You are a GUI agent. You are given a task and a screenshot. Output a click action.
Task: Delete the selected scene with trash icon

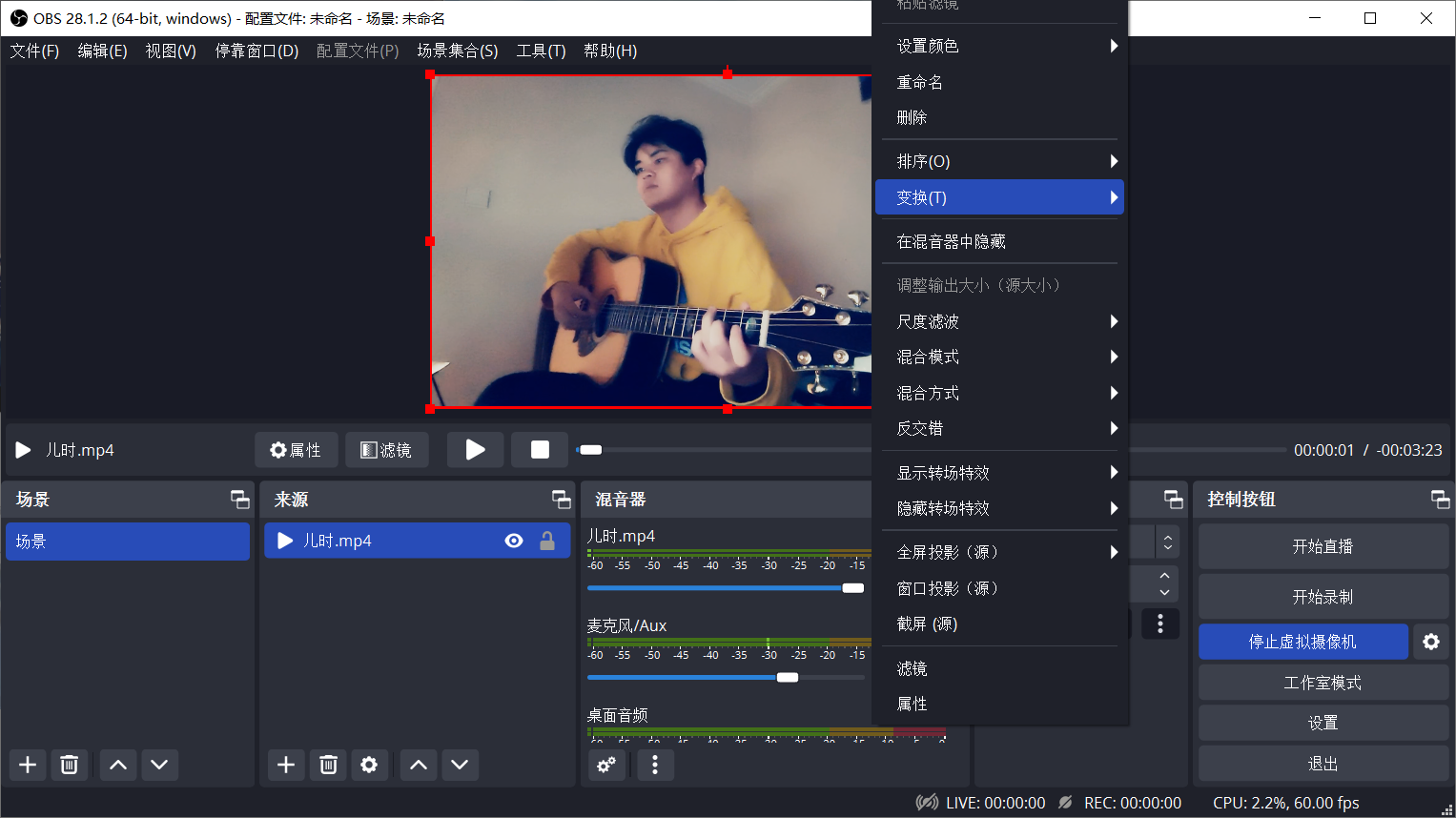click(70, 765)
